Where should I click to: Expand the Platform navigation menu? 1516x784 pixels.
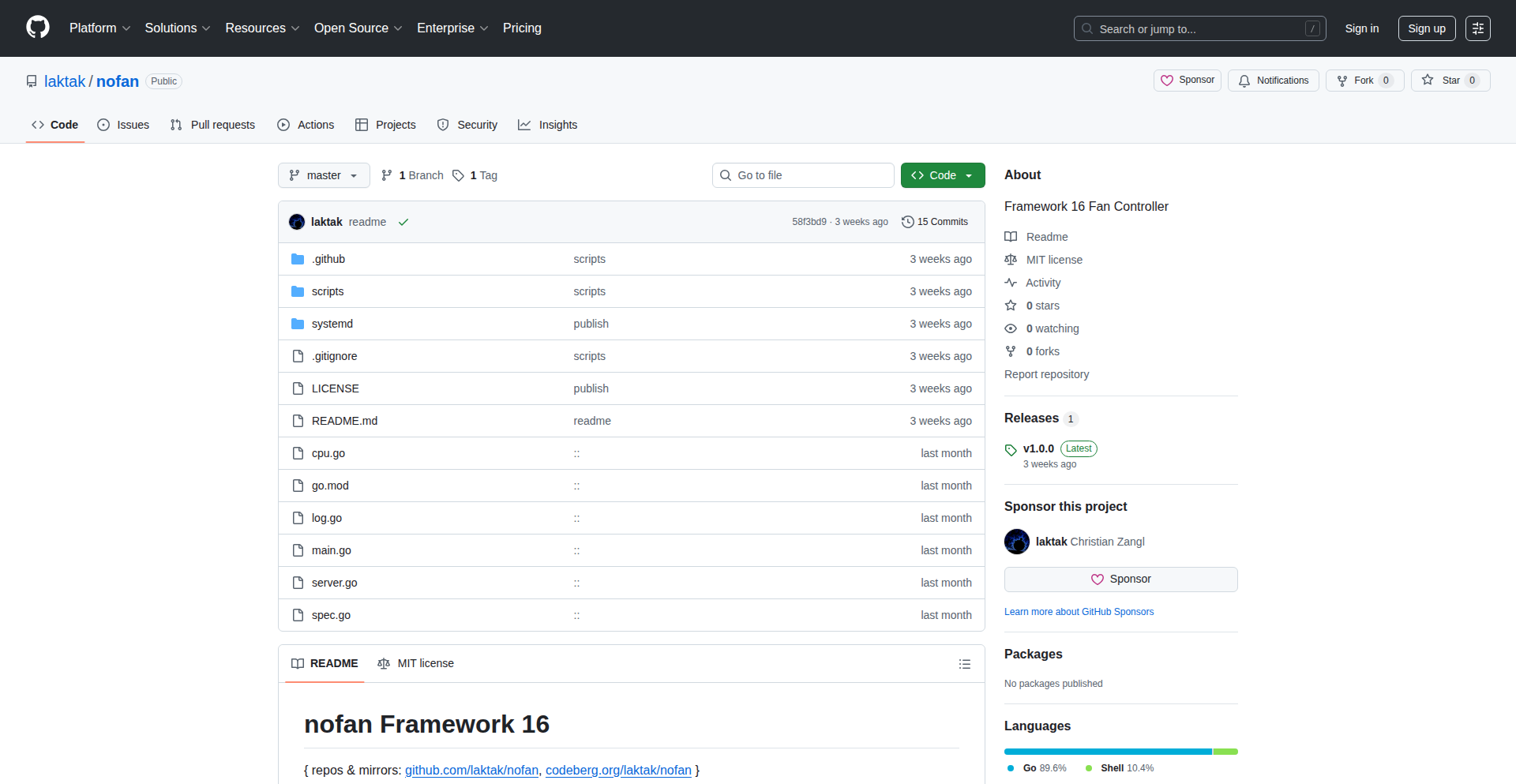(99, 28)
